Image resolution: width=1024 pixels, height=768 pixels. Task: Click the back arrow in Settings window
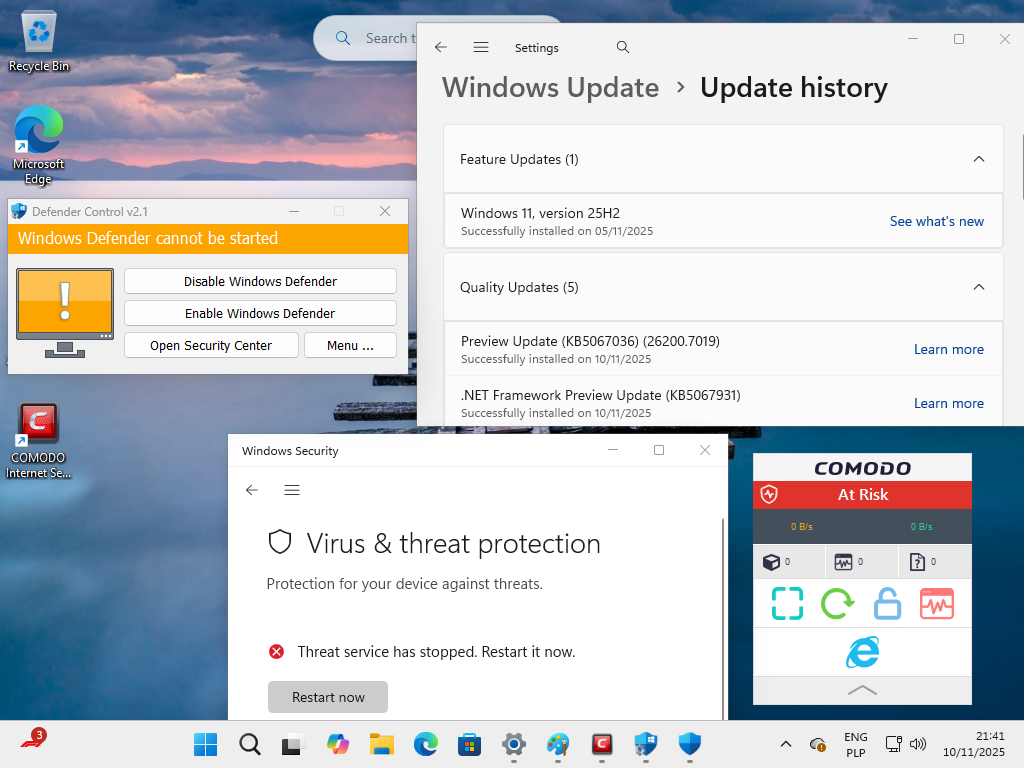coord(441,47)
